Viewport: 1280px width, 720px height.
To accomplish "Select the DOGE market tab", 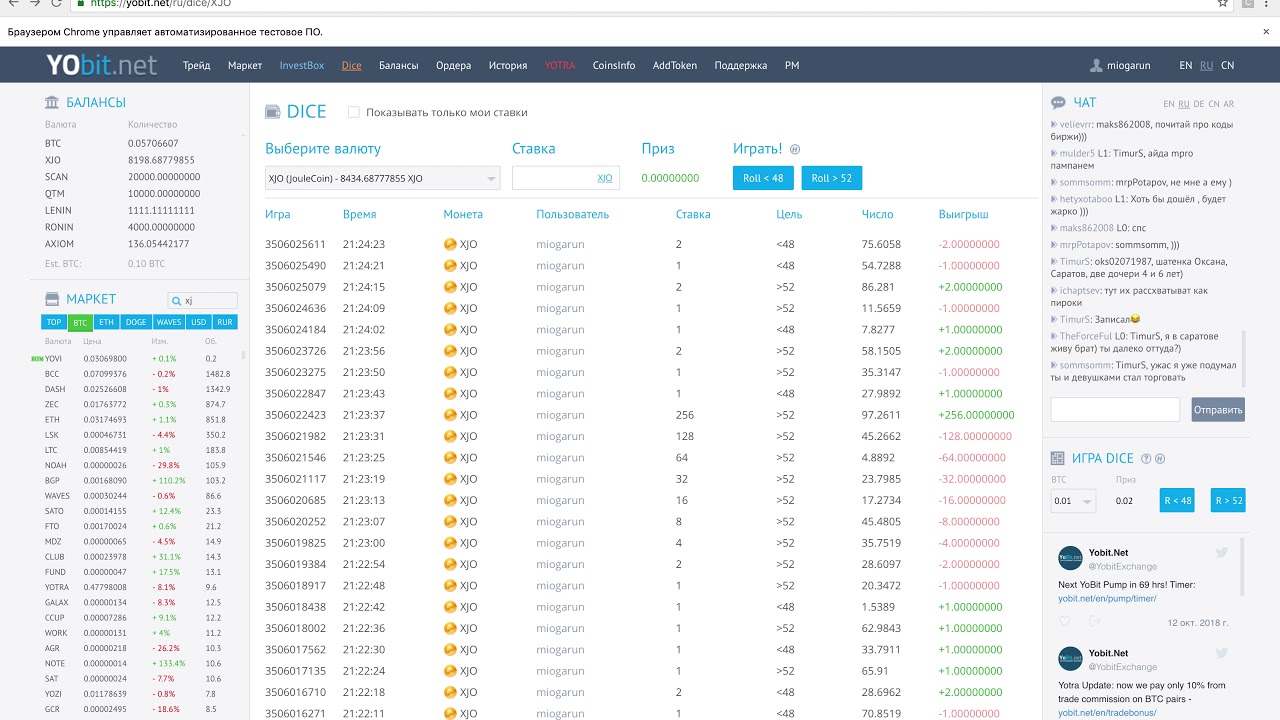I will click(135, 322).
